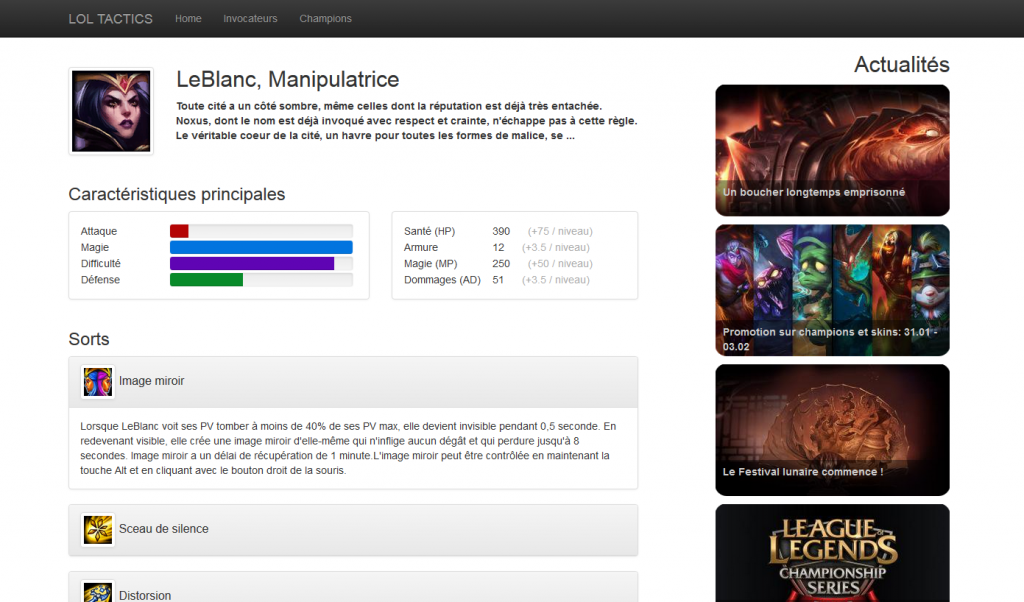Click the 'Attaque' stat label
This screenshot has width=1024, height=602.
pos(99,231)
